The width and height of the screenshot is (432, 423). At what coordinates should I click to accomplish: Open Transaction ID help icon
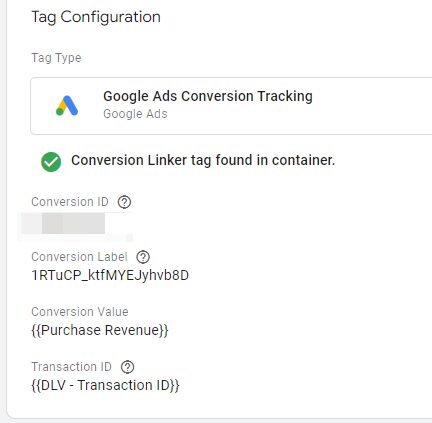point(127,367)
